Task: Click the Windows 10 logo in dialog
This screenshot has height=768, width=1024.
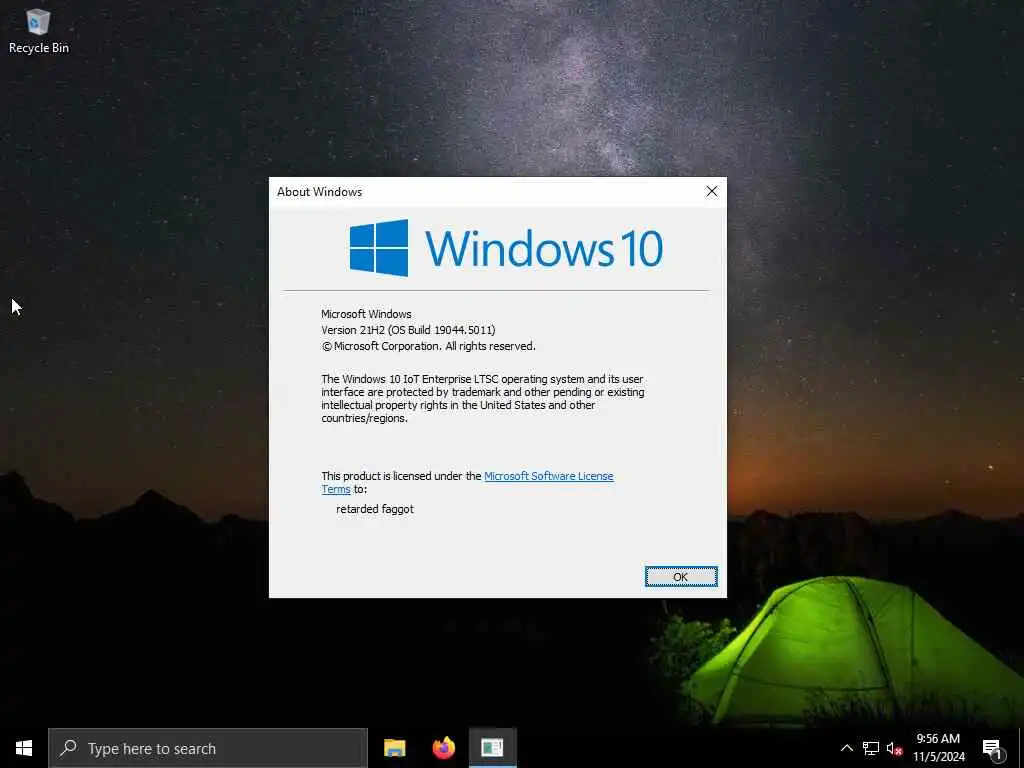Action: [506, 248]
